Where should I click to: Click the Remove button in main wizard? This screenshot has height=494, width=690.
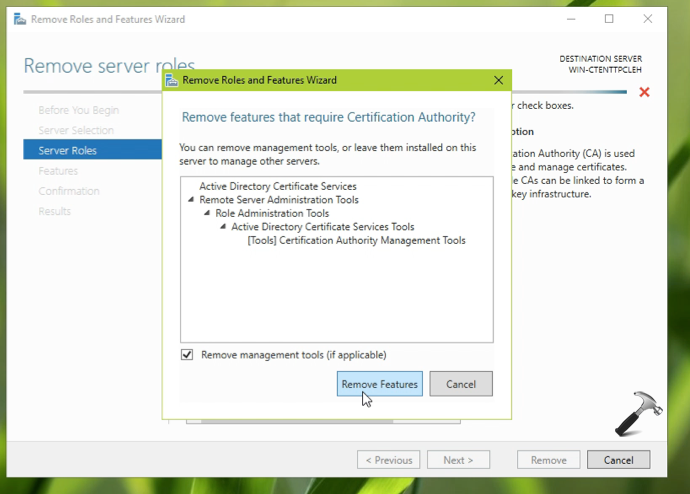coord(548,460)
